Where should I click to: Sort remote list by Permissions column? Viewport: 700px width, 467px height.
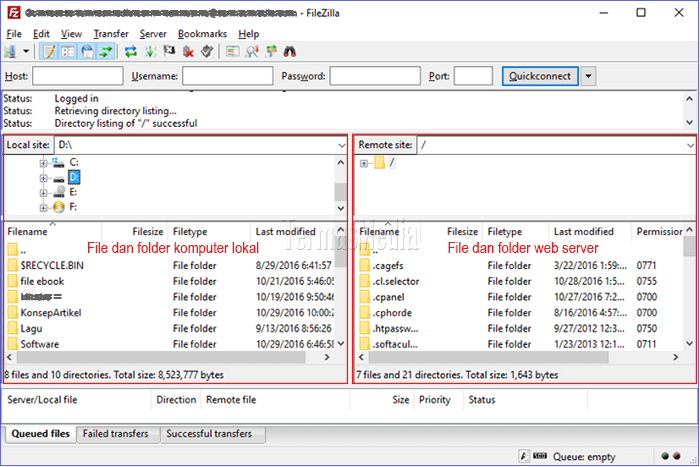point(659,232)
